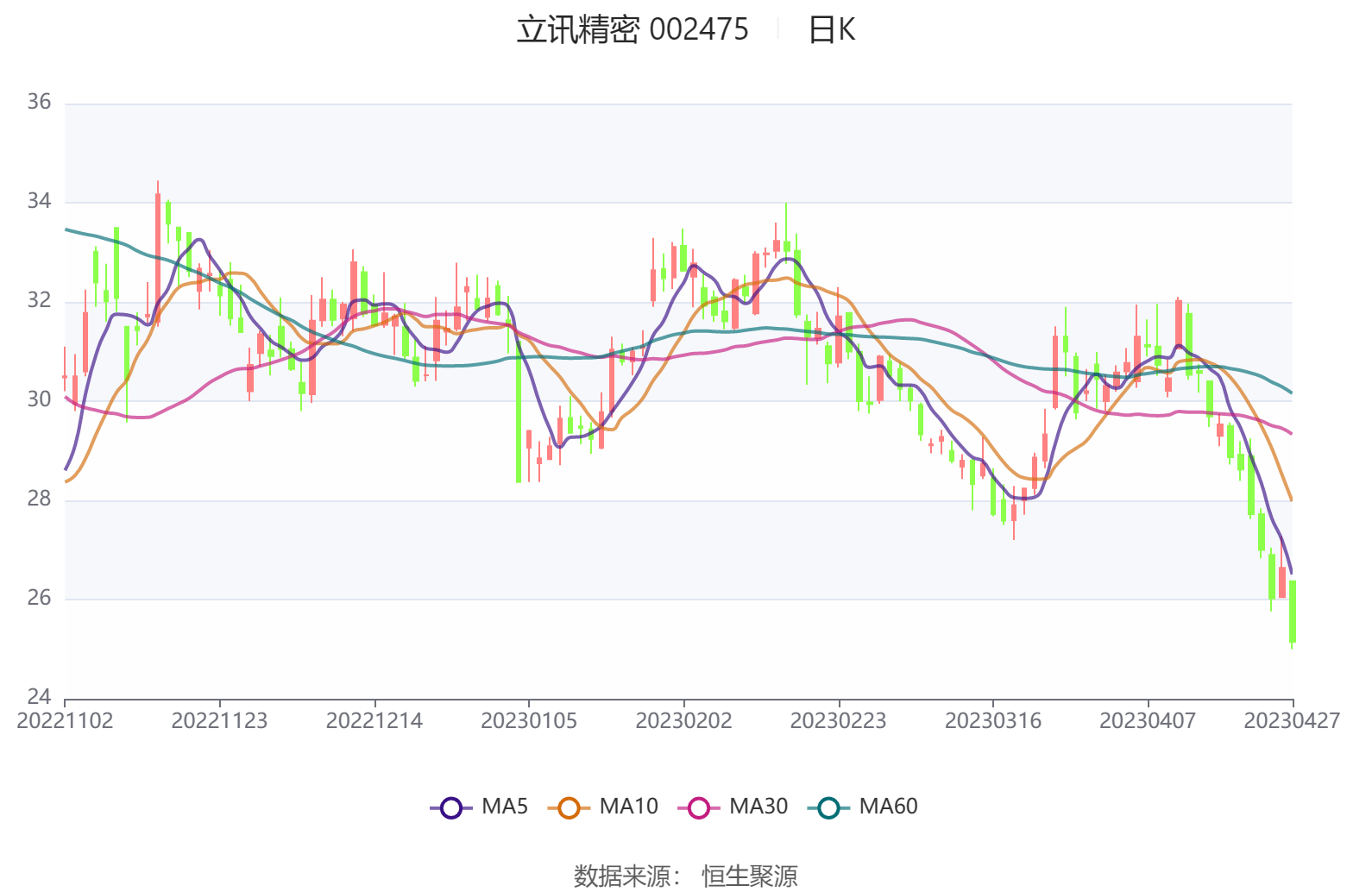
Task: Click the teal MA60 legend circle marker
Action: click(828, 807)
